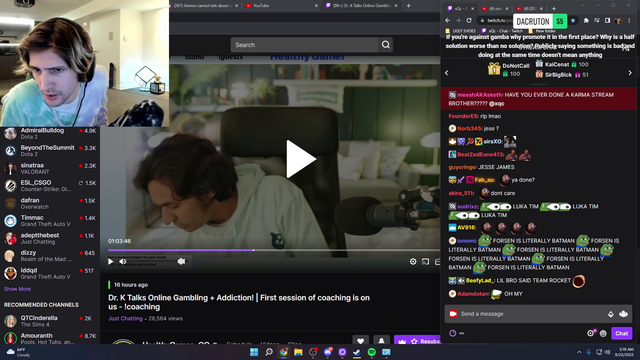
Task: Go forward in the chat browser window
Action: [458, 20]
